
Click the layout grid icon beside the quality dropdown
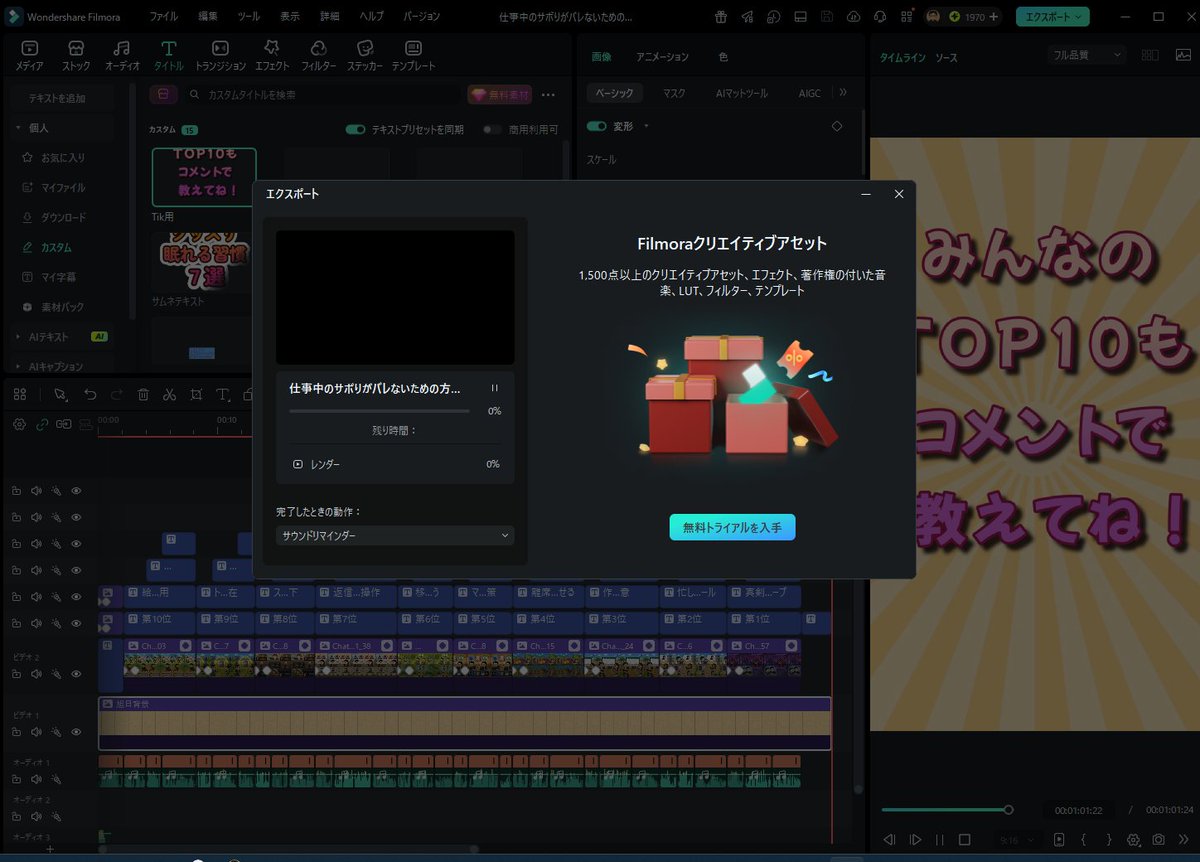tap(1150, 56)
